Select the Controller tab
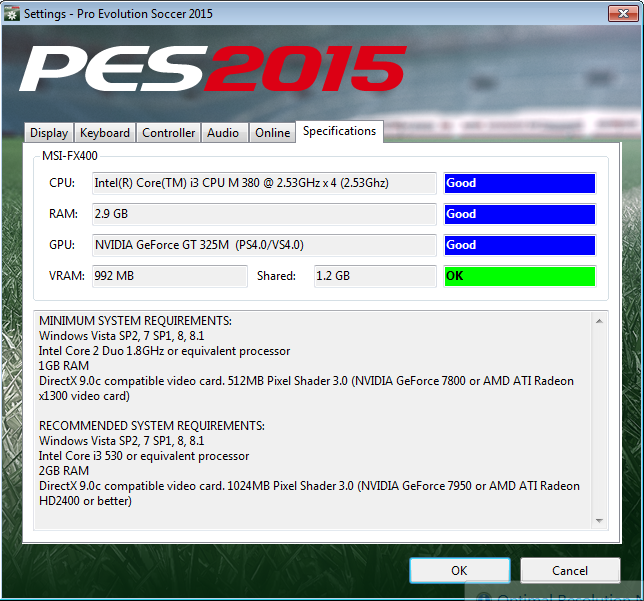The height and width of the screenshot is (601, 644). click(x=169, y=133)
